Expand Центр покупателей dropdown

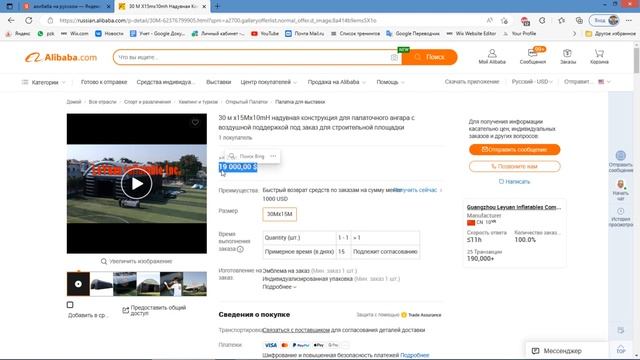(269, 82)
